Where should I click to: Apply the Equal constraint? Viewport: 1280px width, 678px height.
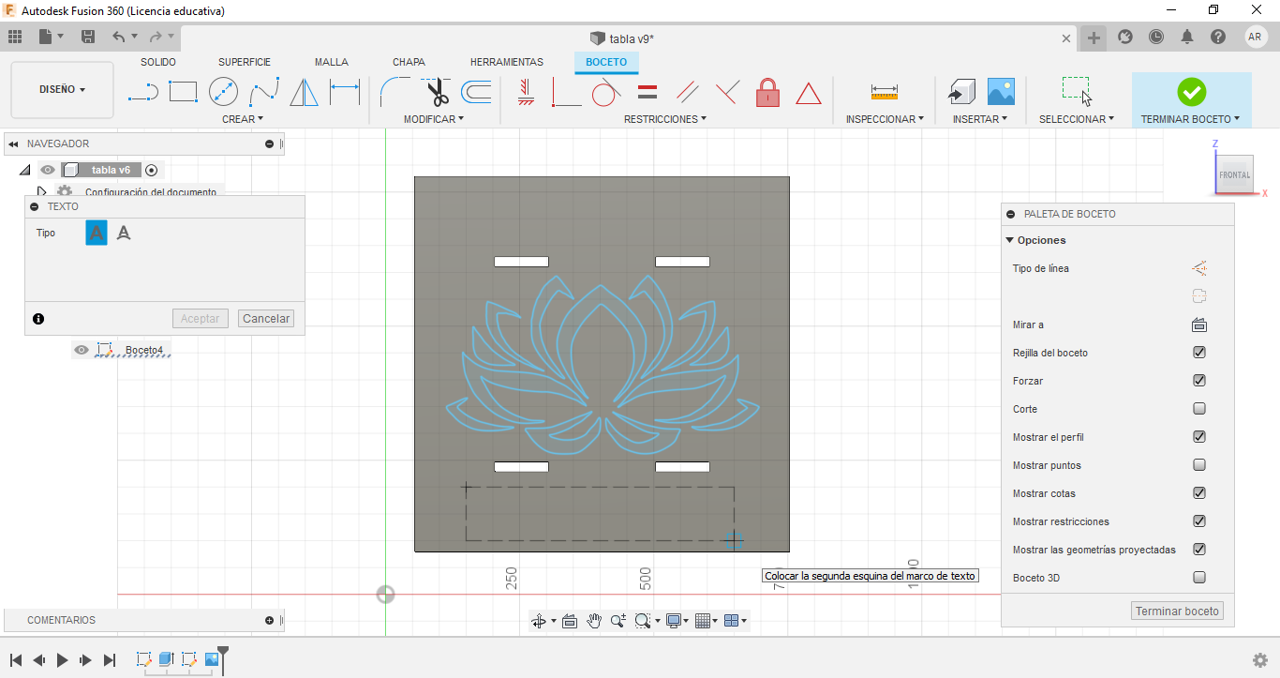[x=647, y=93]
